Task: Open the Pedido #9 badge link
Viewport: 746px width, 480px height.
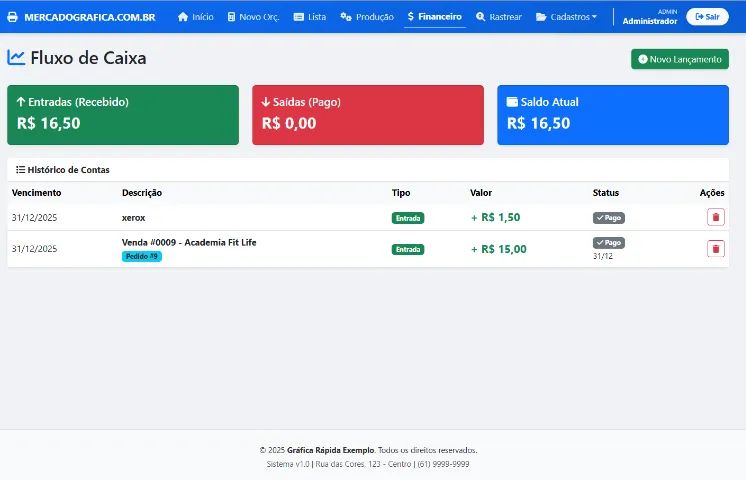Action: (141, 256)
